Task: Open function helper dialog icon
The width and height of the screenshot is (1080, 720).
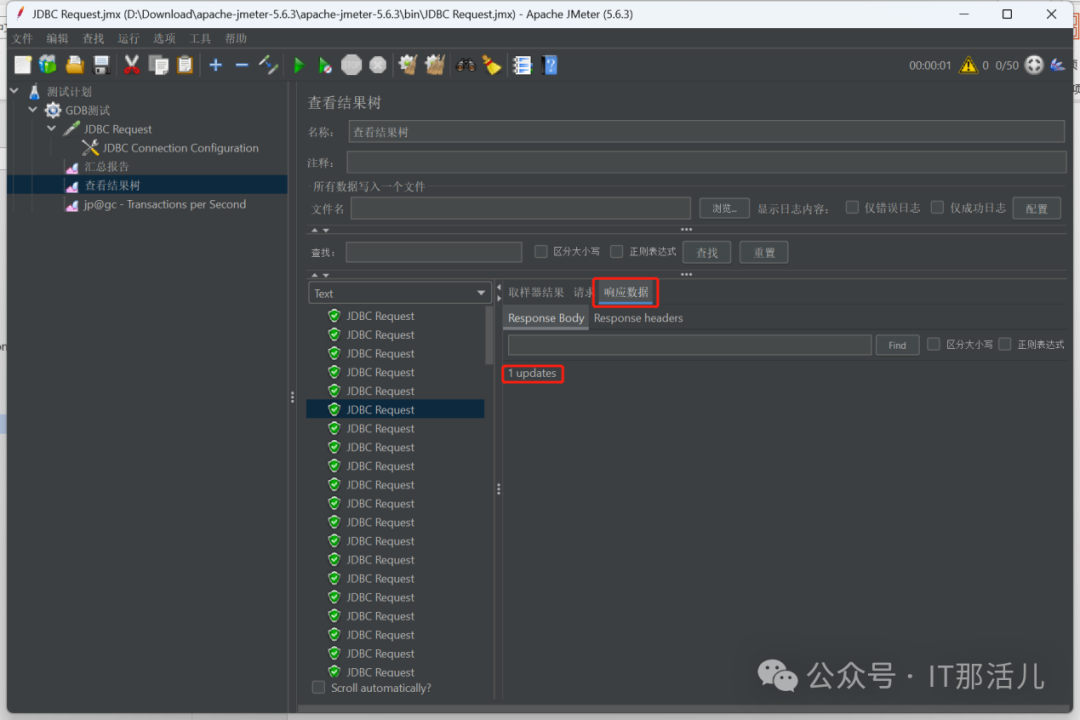Action: [522, 65]
